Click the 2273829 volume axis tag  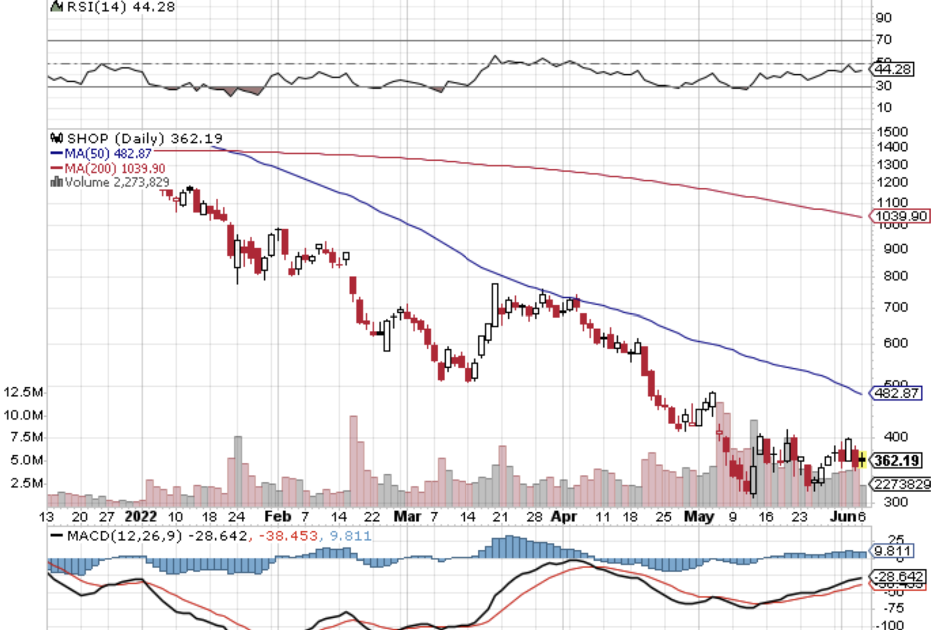[x=901, y=483]
